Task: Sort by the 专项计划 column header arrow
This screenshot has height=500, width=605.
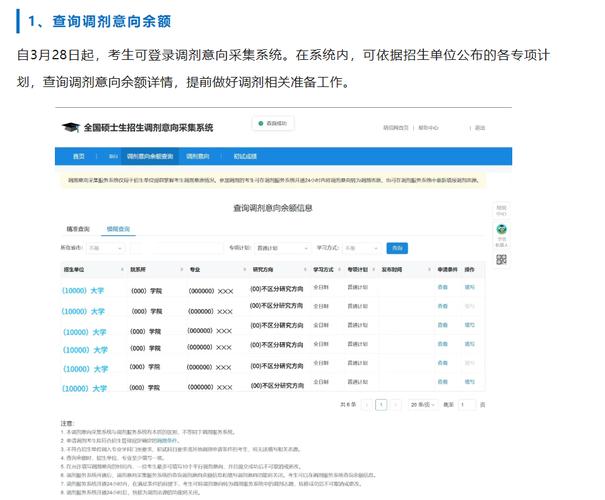Action: [x=373, y=269]
